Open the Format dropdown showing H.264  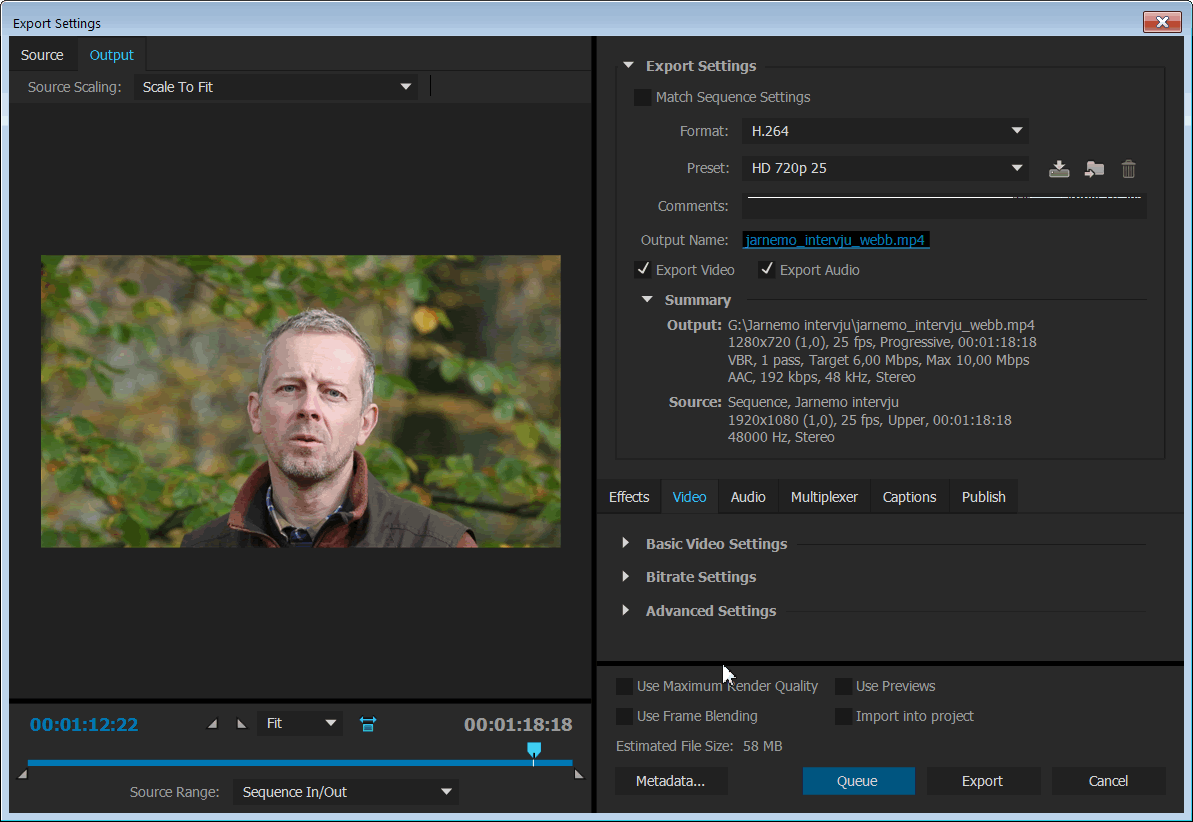(885, 131)
